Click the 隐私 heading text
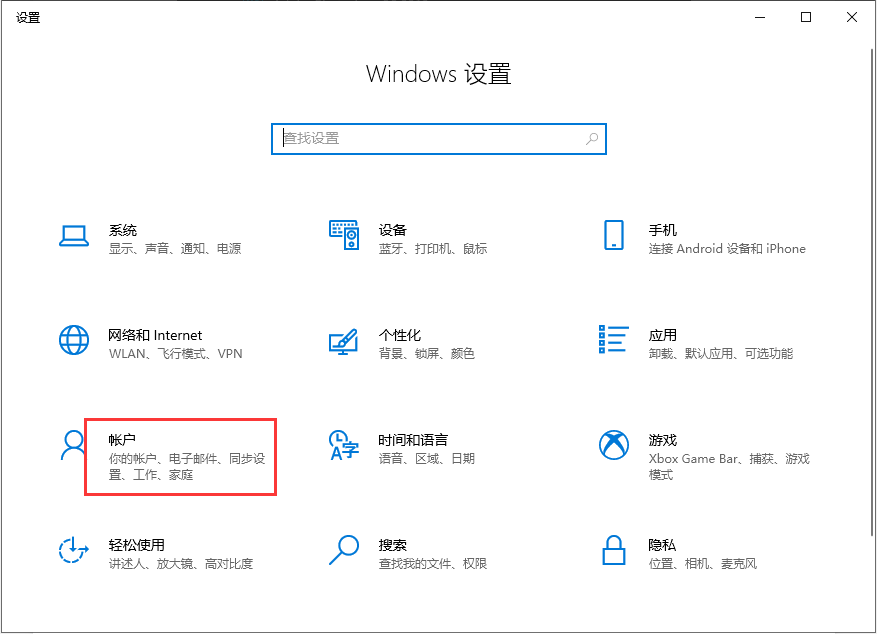The height and width of the screenshot is (634, 877). point(662,545)
